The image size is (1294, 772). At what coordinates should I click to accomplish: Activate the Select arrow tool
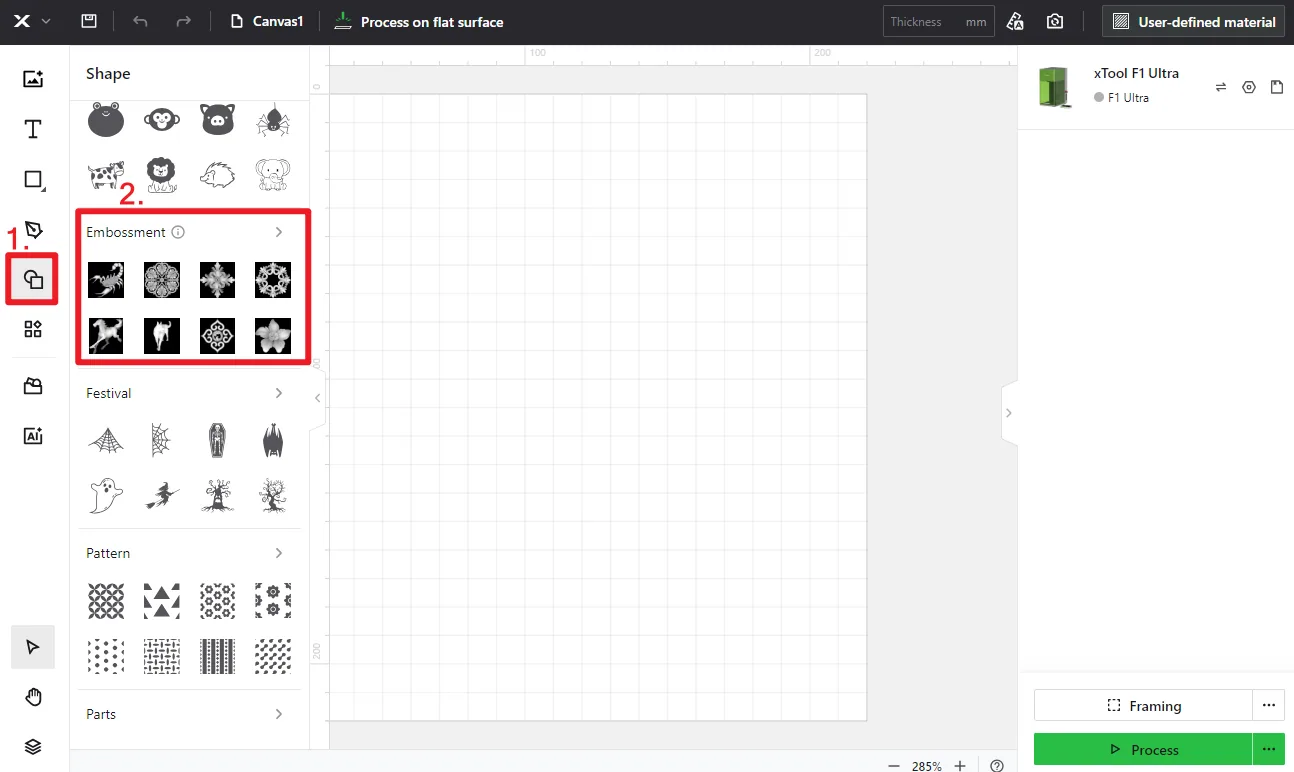(x=33, y=647)
